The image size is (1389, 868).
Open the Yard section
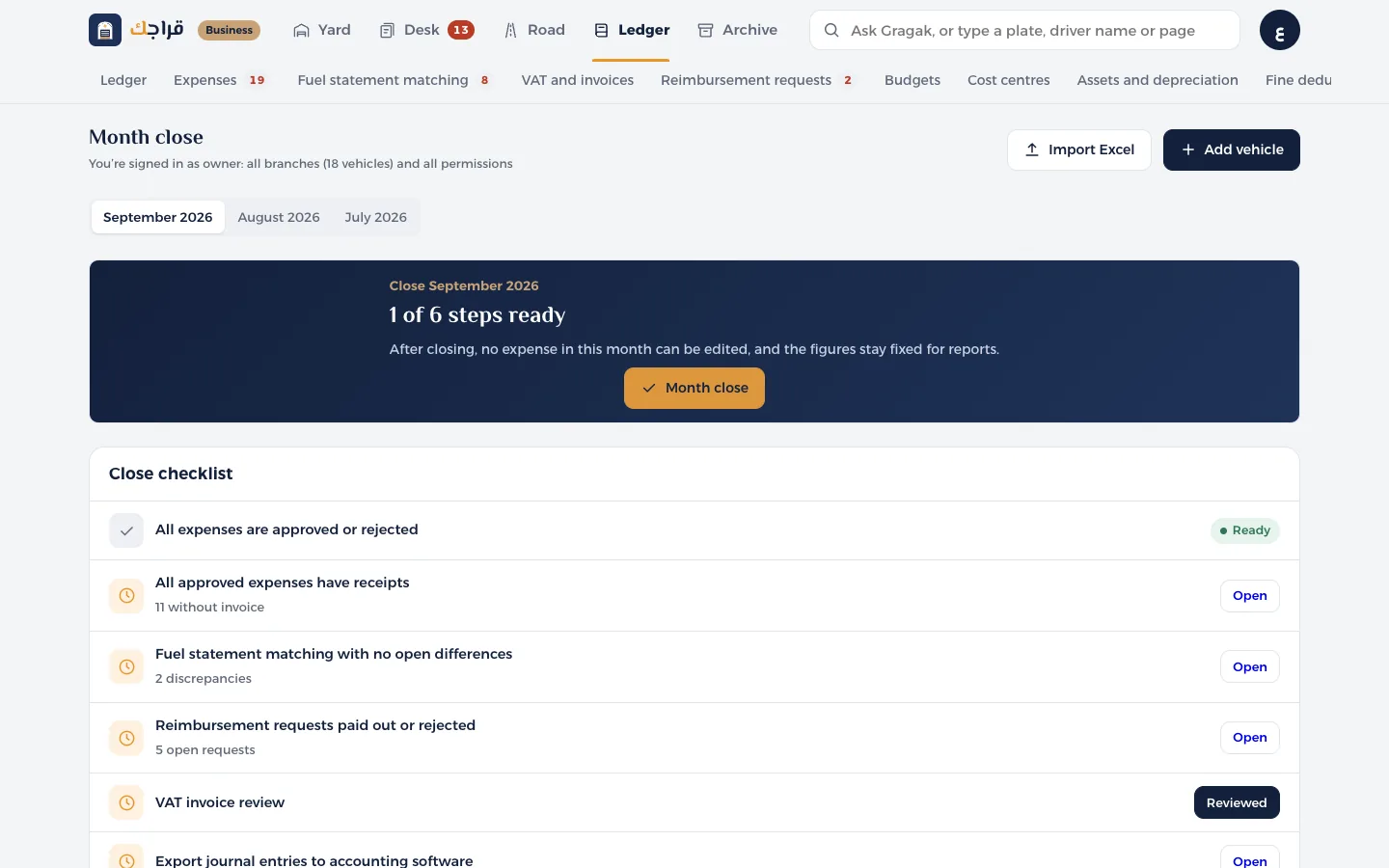point(322,30)
